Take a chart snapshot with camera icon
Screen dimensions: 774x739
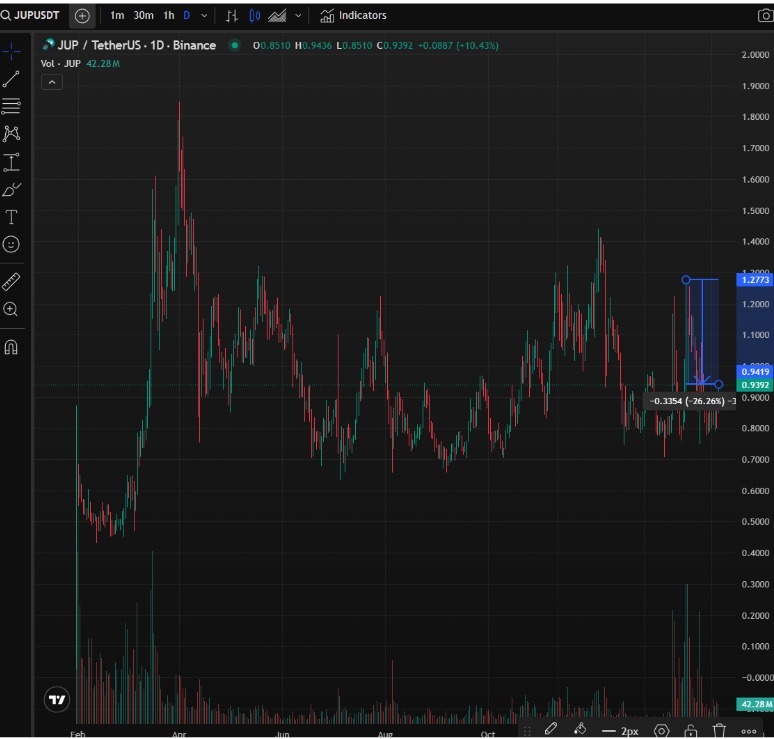click(765, 16)
